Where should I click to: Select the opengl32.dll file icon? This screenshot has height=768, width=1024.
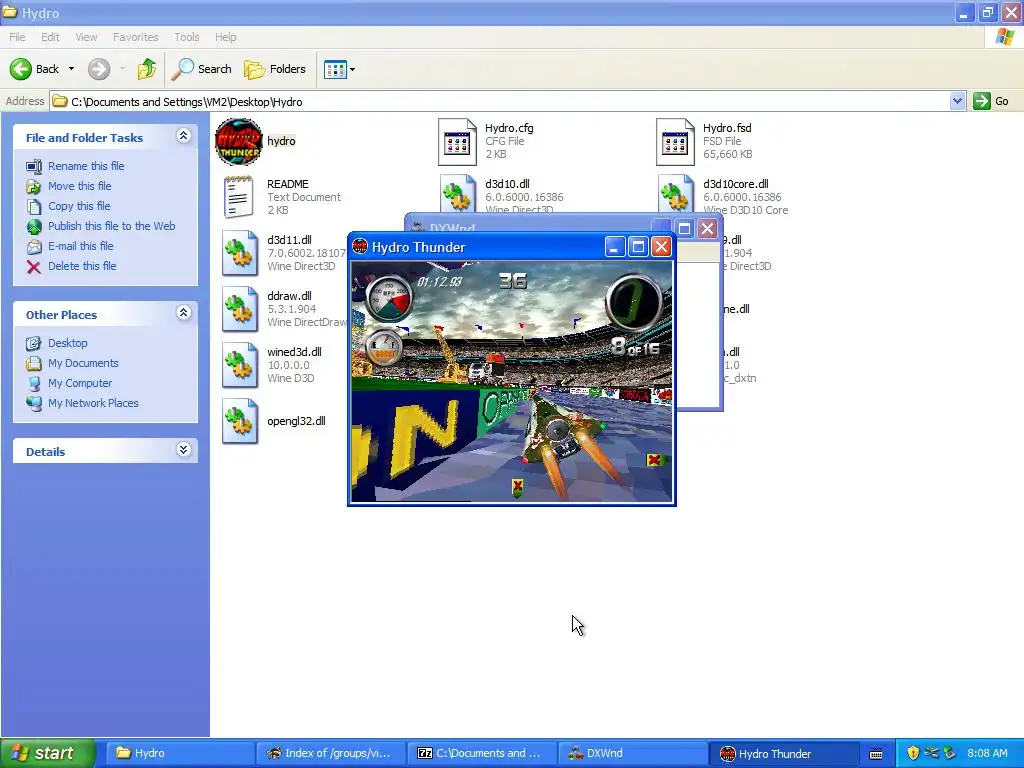tap(239, 422)
